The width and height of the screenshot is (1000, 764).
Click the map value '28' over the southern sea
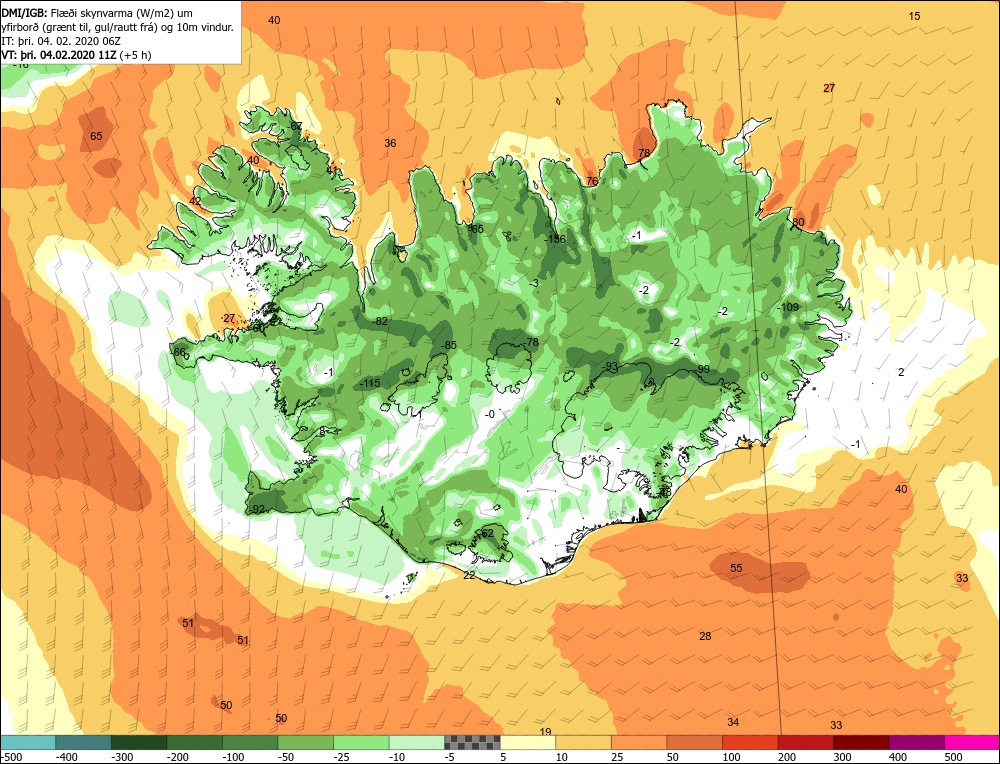click(x=705, y=636)
